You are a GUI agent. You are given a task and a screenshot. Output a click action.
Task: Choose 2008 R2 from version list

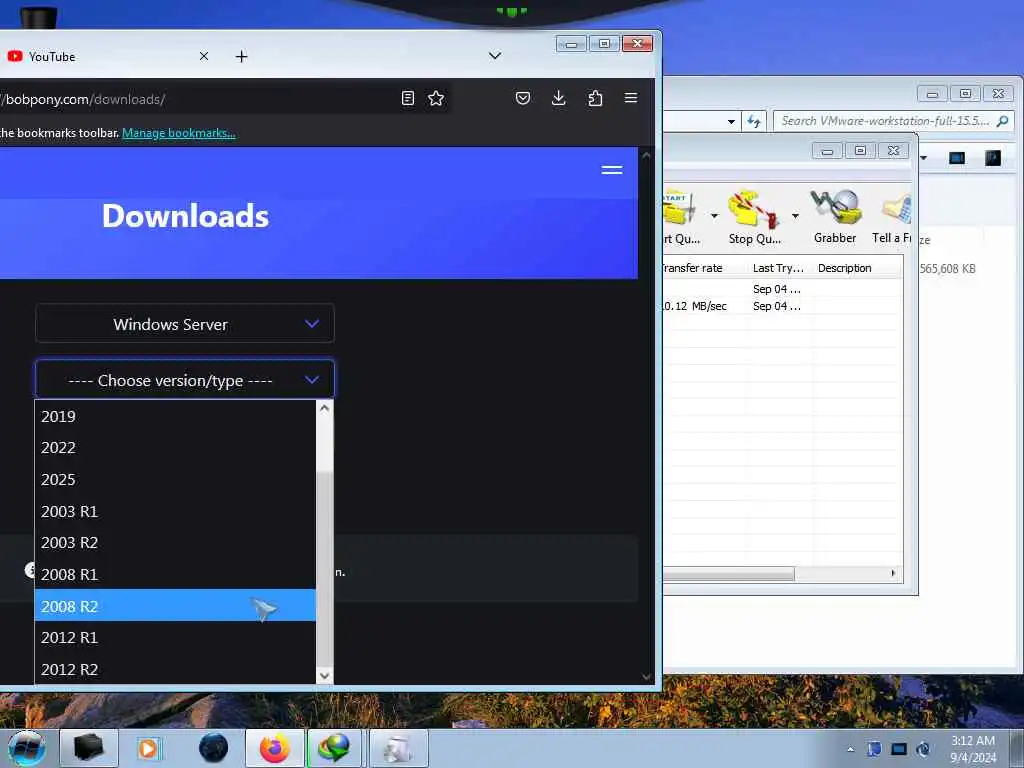click(175, 605)
